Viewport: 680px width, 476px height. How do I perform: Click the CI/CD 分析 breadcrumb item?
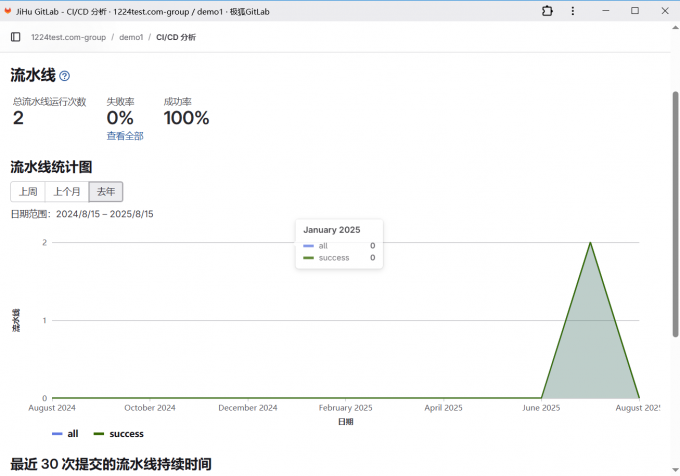click(176, 37)
